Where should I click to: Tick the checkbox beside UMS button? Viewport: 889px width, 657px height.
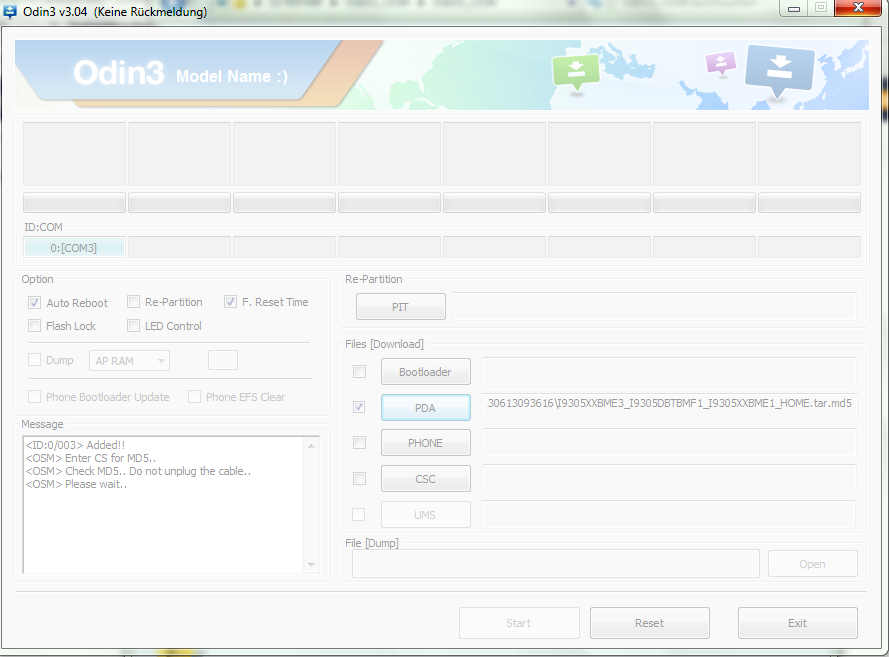[x=358, y=515]
